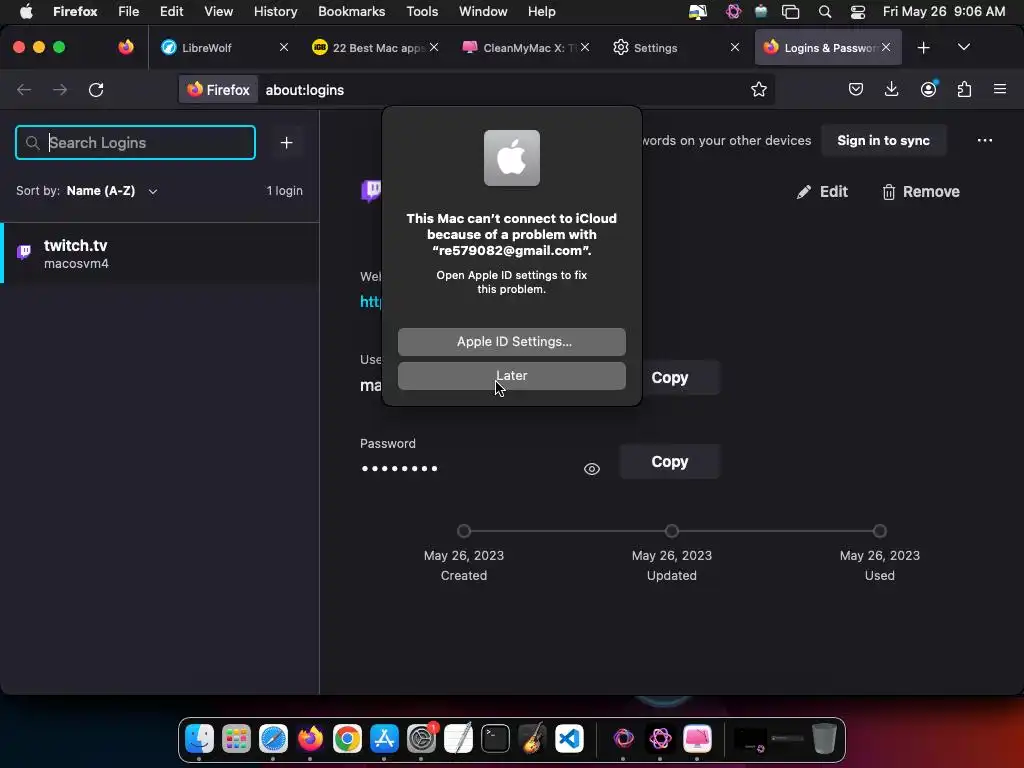The image size is (1024, 768).
Task: Click the Created timeline marker
Action: pyautogui.click(x=464, y=531)
